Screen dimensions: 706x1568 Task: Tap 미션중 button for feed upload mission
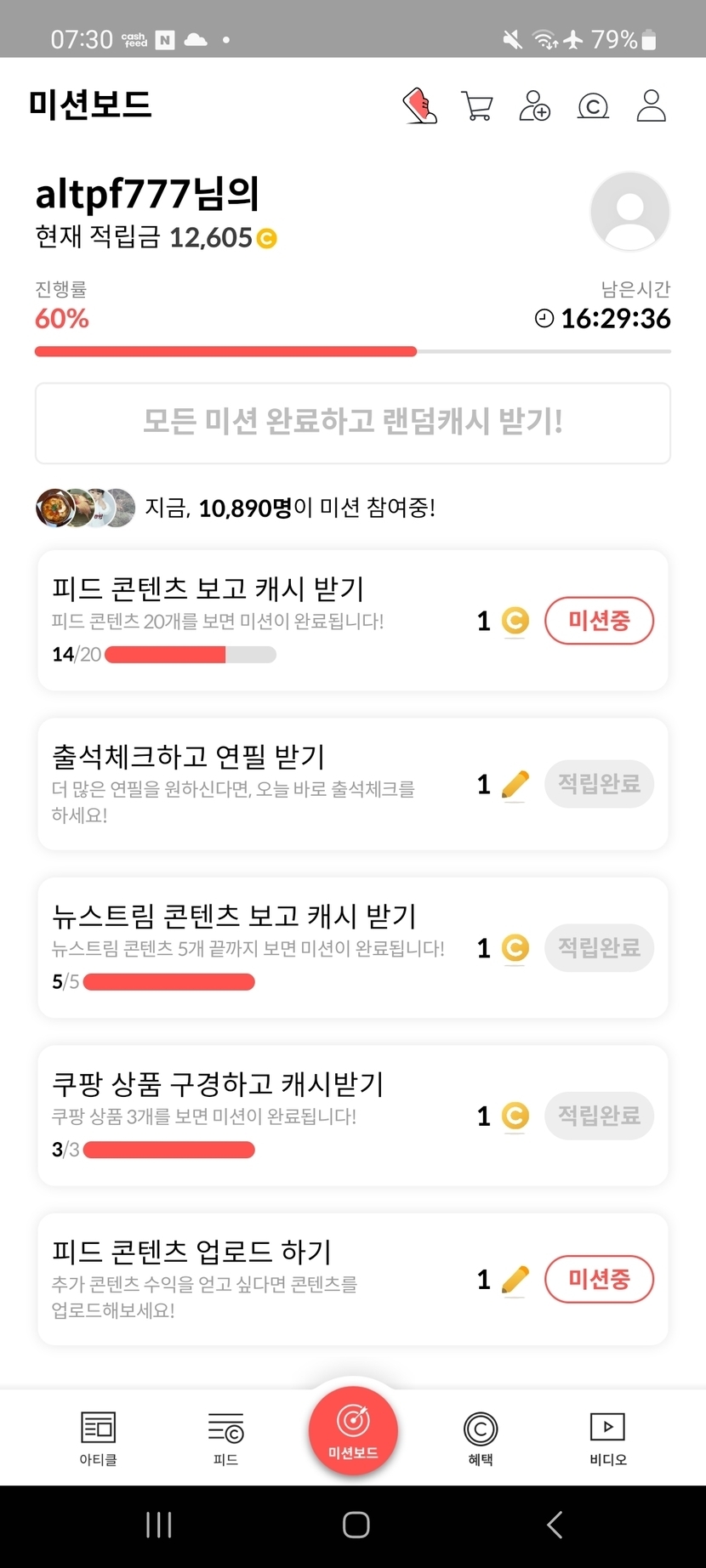click(x=599, y=1279)
